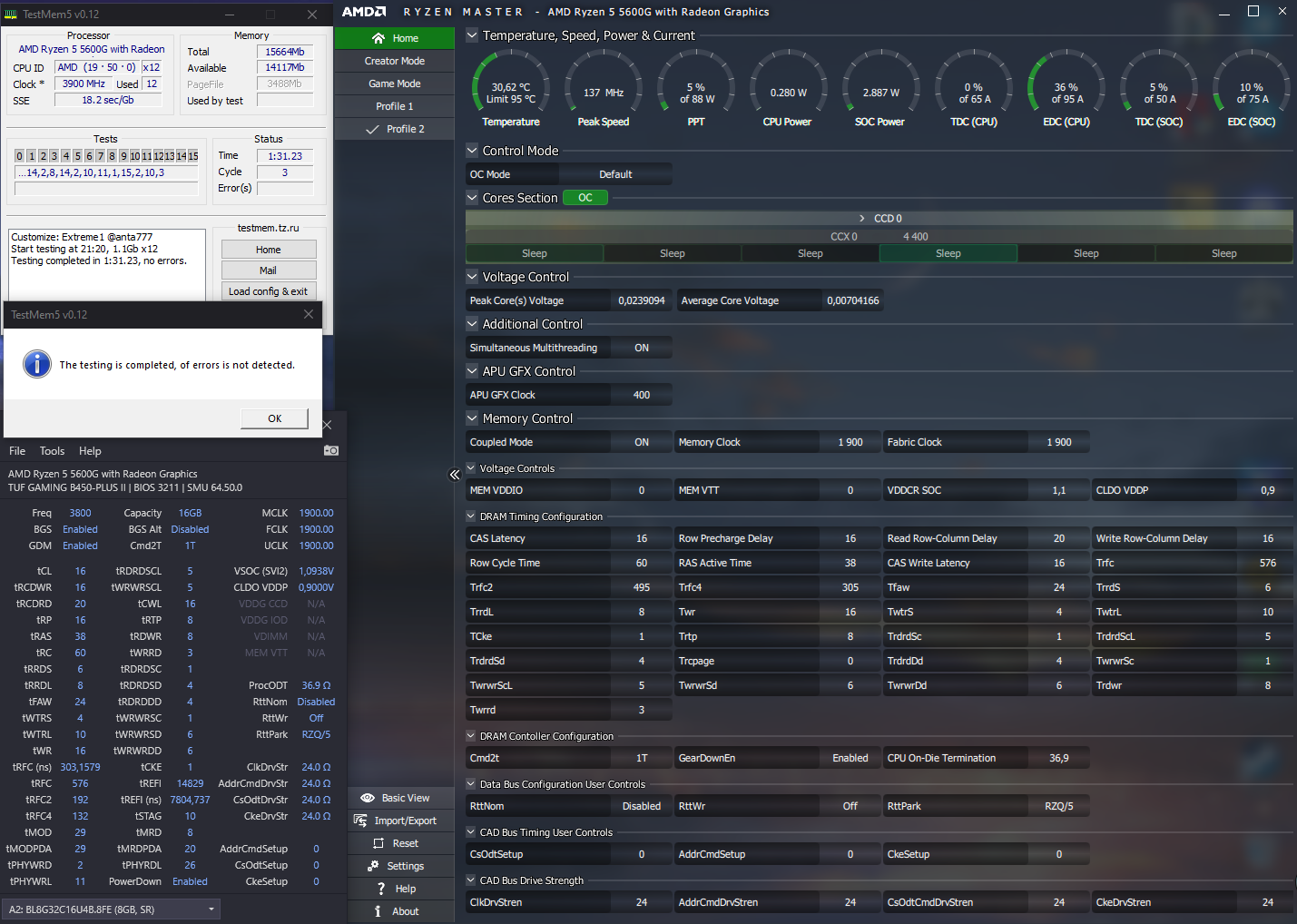Toggle GearDownEn Enabled value
The image size is (1297, 924).
(850, 758)
